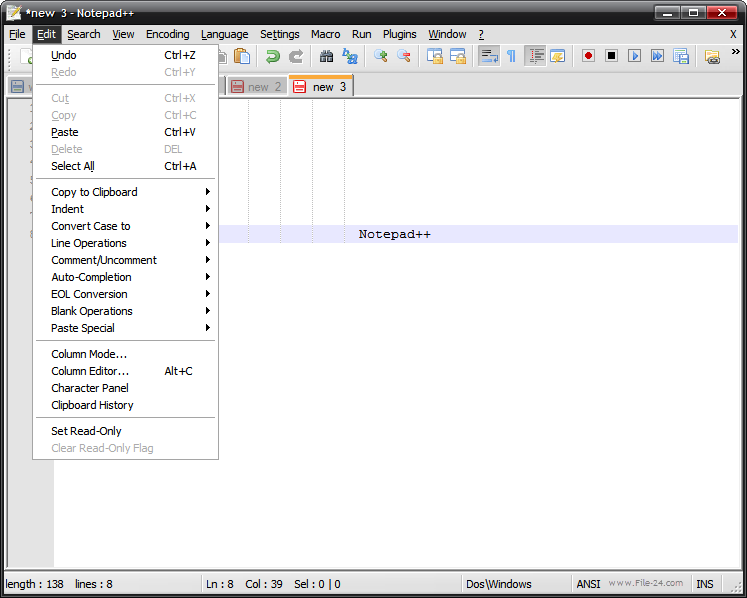Open Column Mode... from the Edit menu
This screenshot has height=598, width=747.
click(125, 354)
